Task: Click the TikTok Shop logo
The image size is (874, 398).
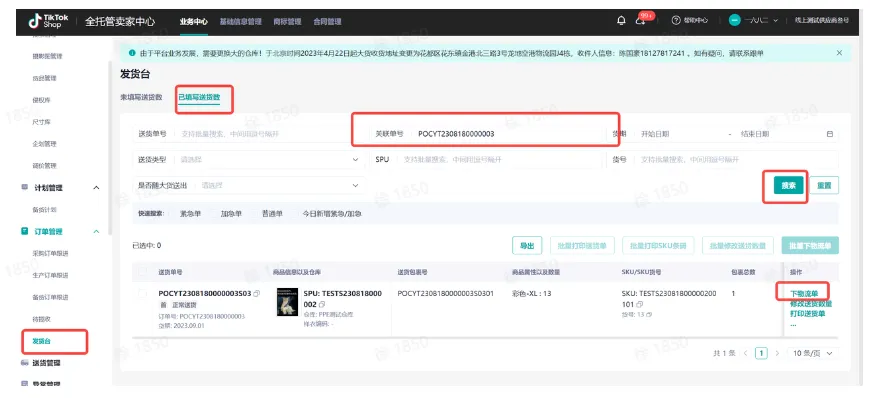Action: click(49, 21)
